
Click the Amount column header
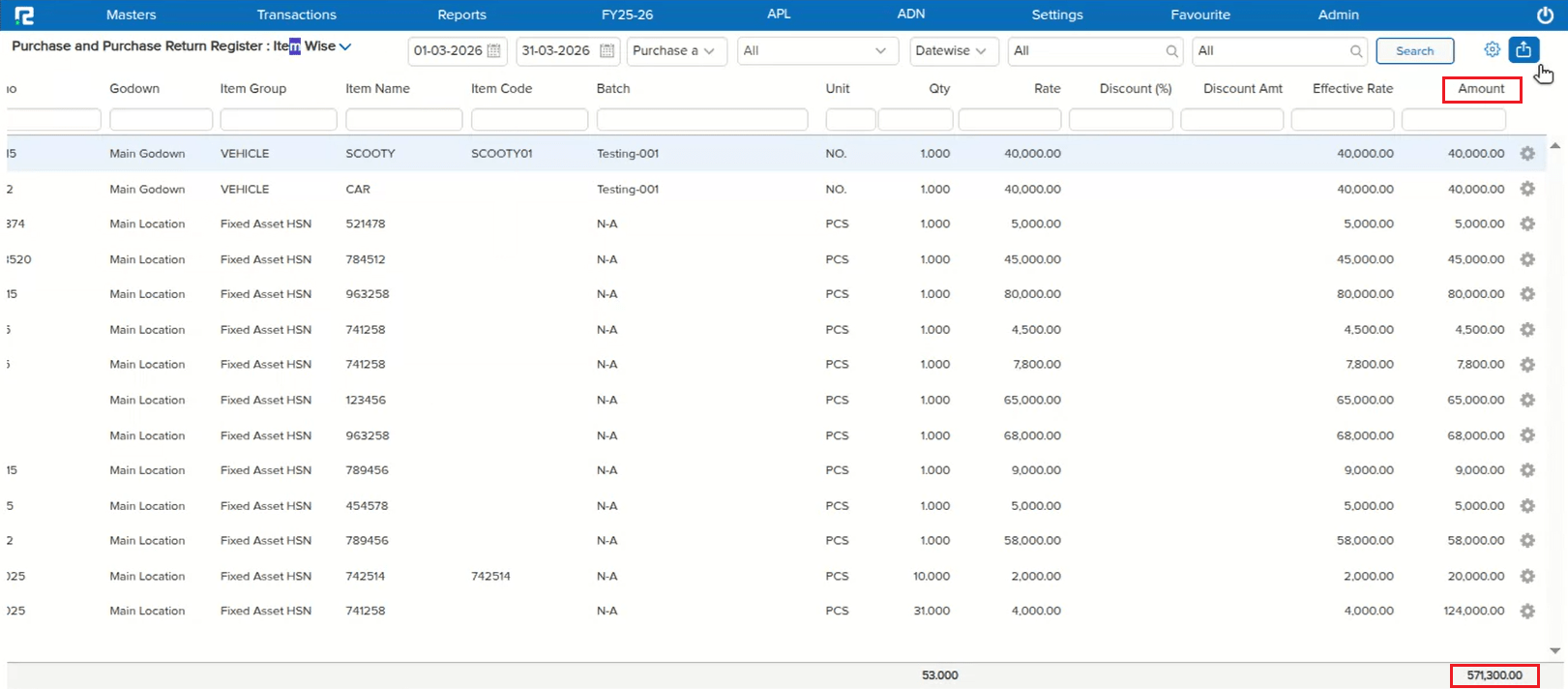1481,88
